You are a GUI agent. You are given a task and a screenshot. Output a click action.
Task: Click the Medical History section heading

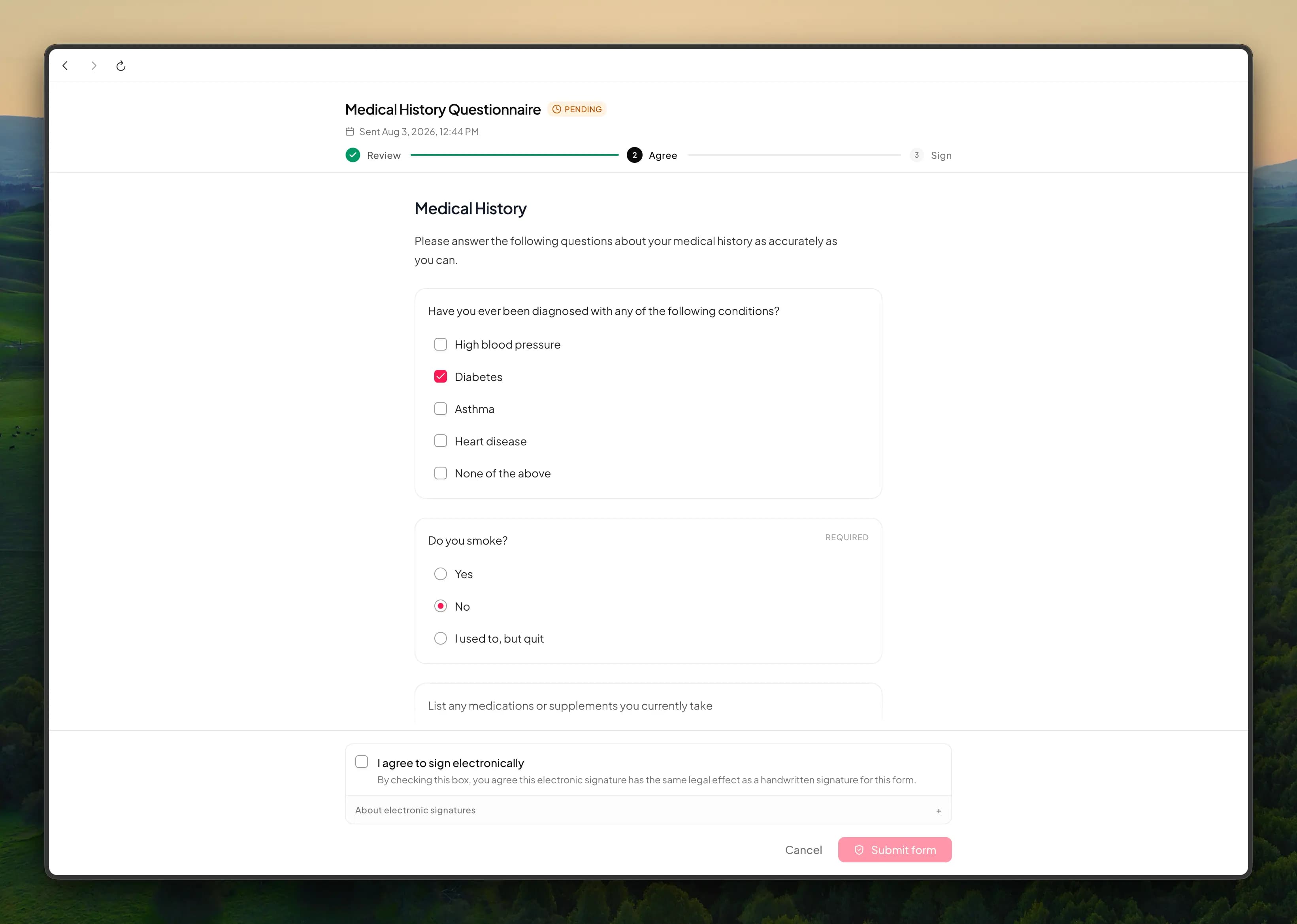click(x=470, y=209)
